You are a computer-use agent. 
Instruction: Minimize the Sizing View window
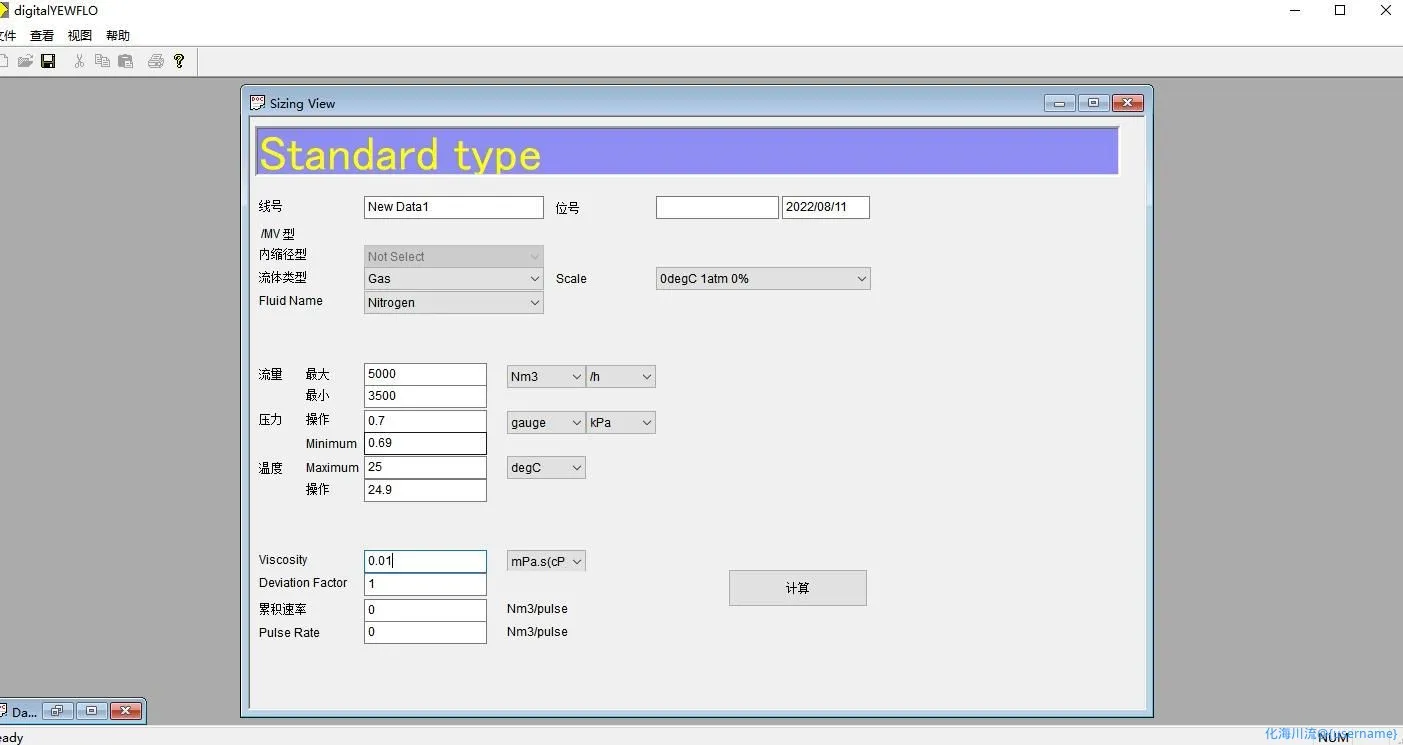click(1059, 103)
